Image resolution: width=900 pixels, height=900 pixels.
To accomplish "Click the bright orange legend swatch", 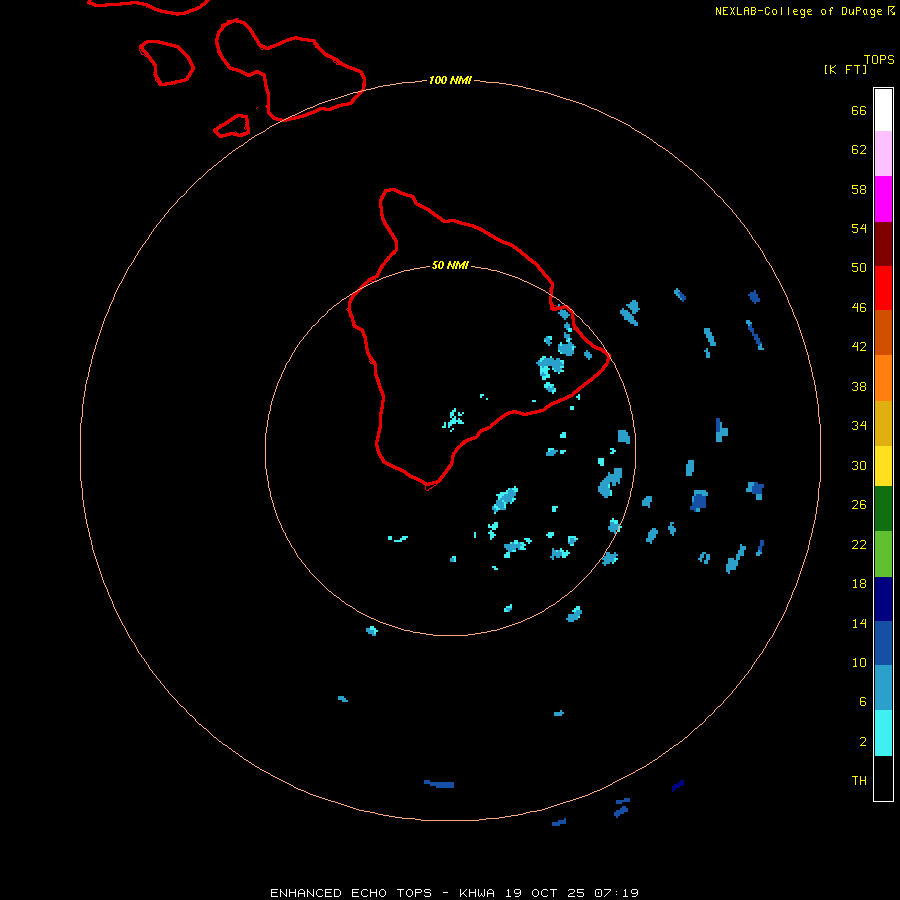I will coord(883,378).
